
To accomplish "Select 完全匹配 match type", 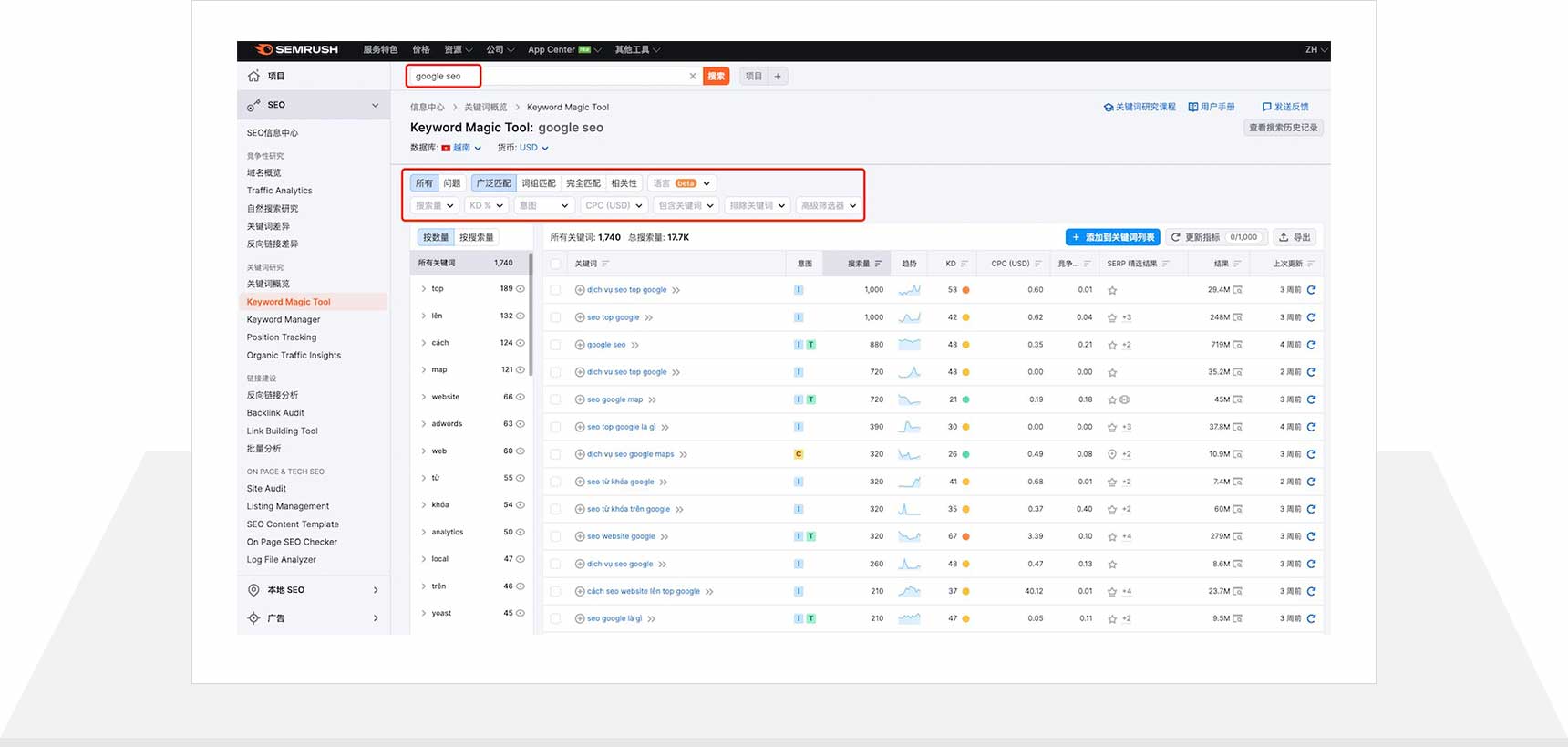I will tap(583, 183).
